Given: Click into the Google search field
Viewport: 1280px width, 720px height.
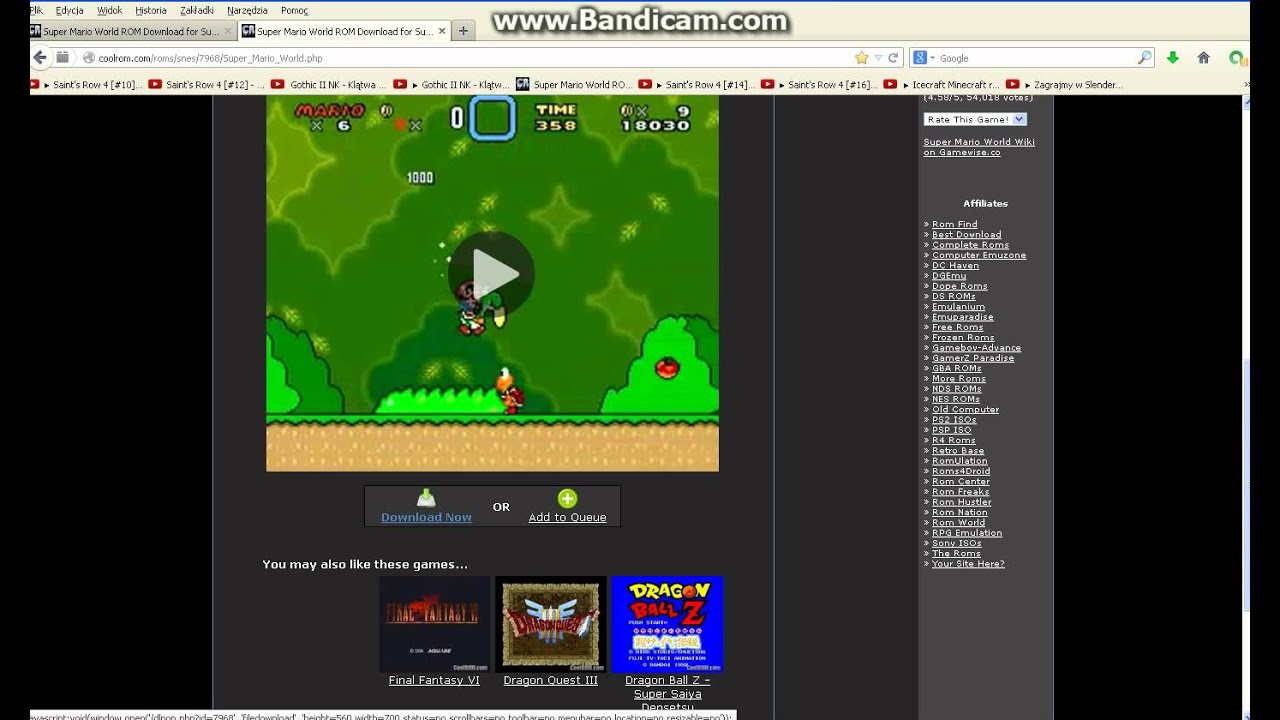Looking at the screenshot, I should [x=1035, y=58].
